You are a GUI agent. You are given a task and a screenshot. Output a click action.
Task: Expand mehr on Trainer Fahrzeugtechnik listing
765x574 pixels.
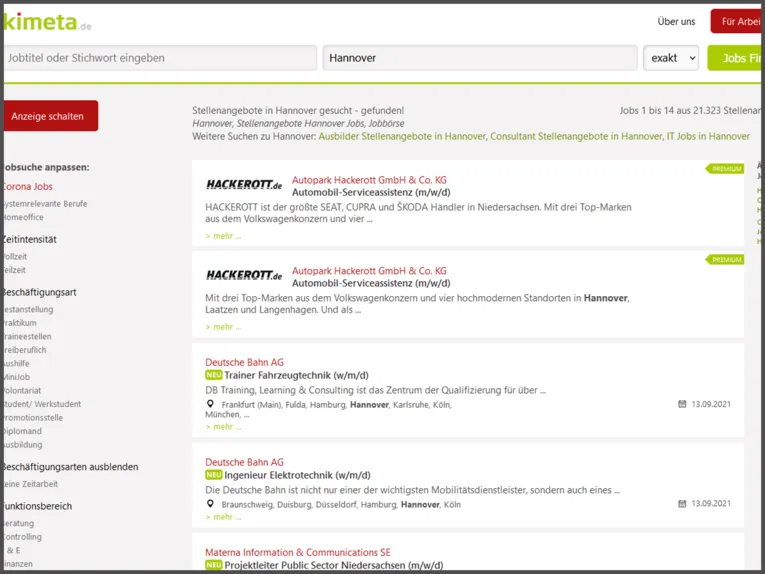(223, 427)
